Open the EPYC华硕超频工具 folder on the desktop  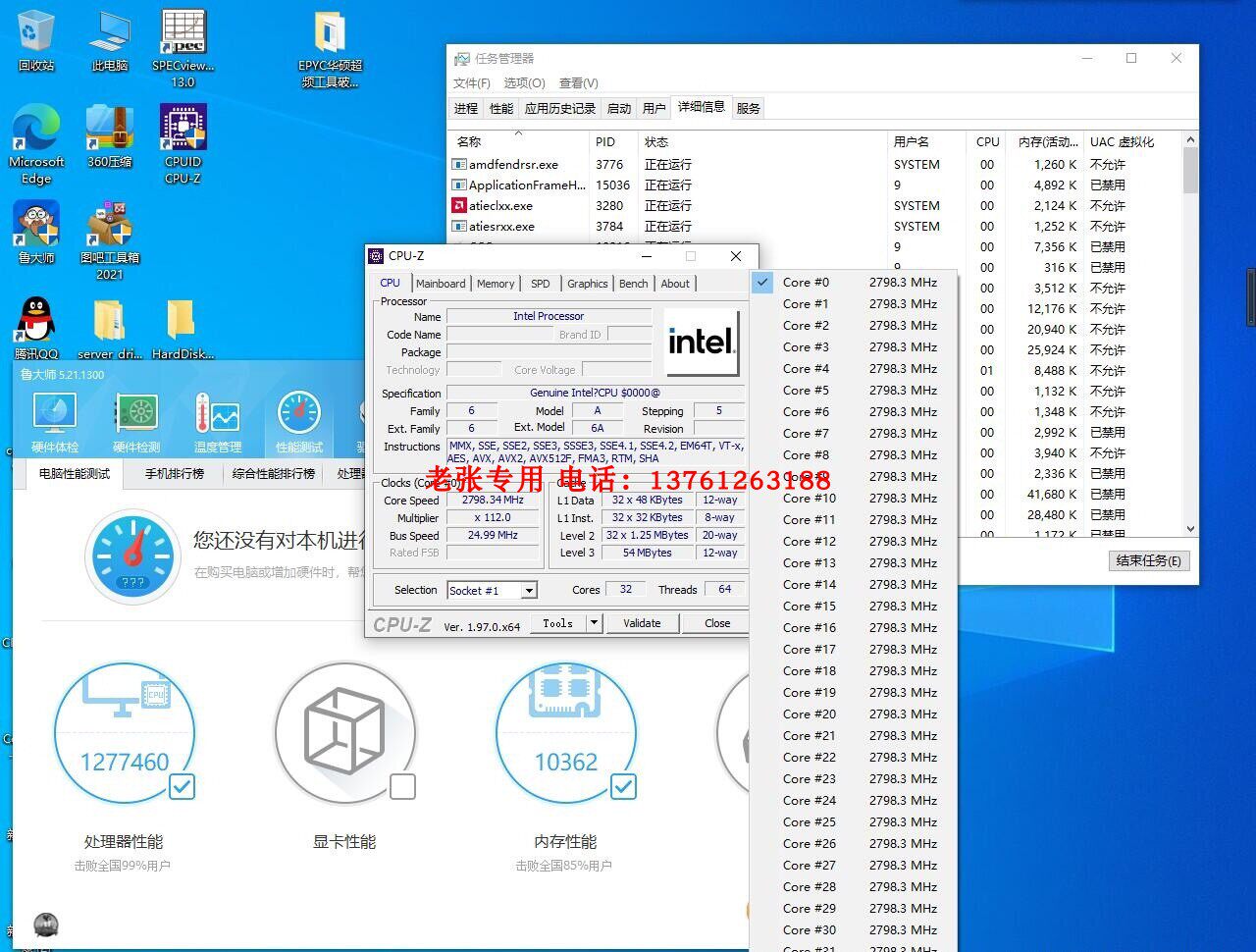coord(331,49)
